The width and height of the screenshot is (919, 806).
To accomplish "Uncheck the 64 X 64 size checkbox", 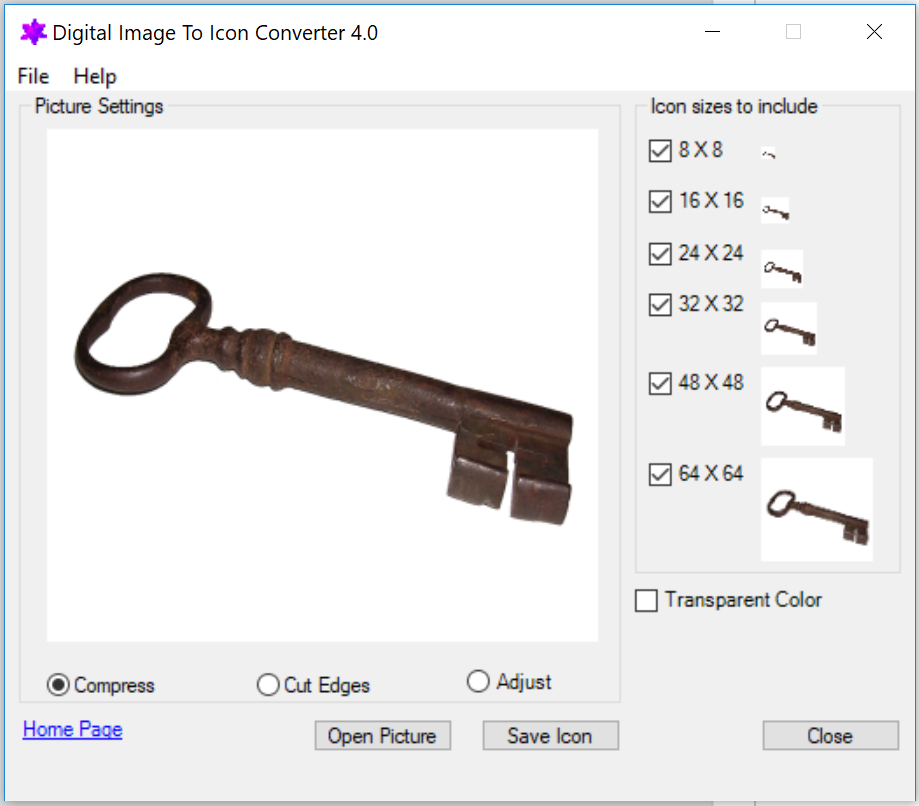I will pos(660,474).
